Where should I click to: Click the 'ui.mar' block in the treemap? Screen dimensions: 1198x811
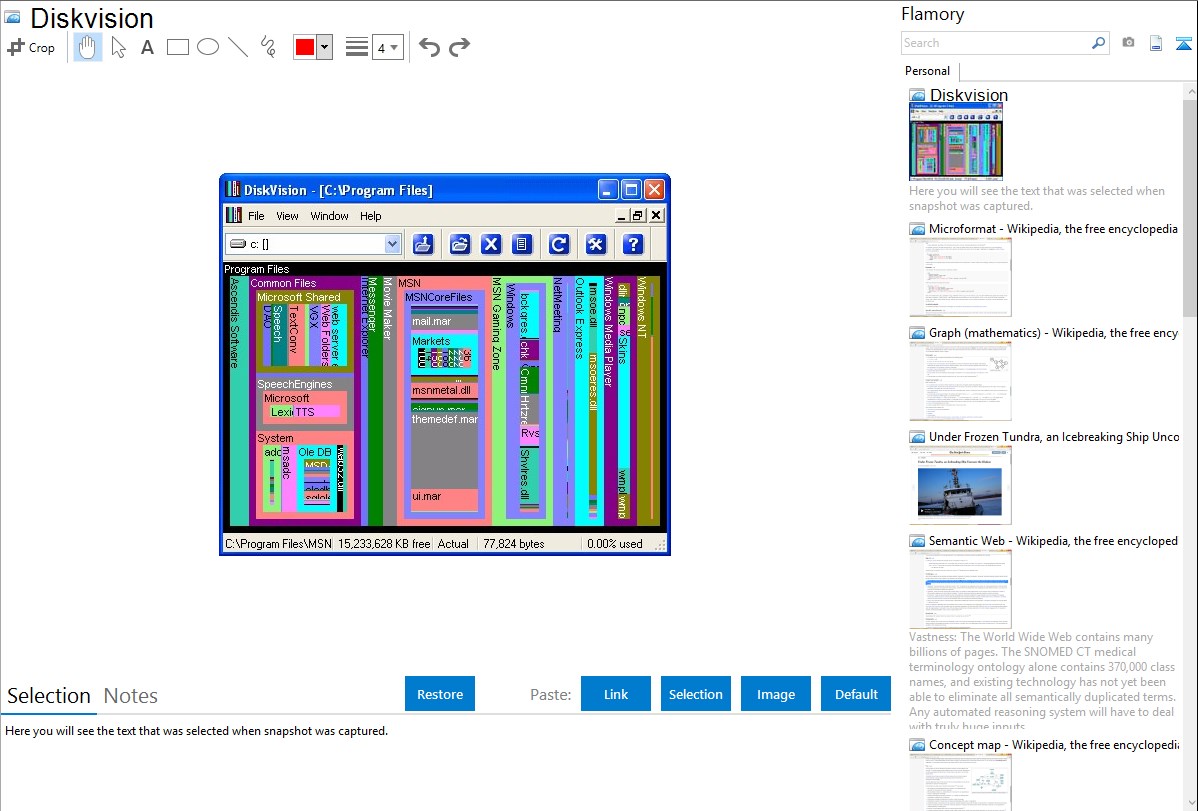tap(445, 499)
